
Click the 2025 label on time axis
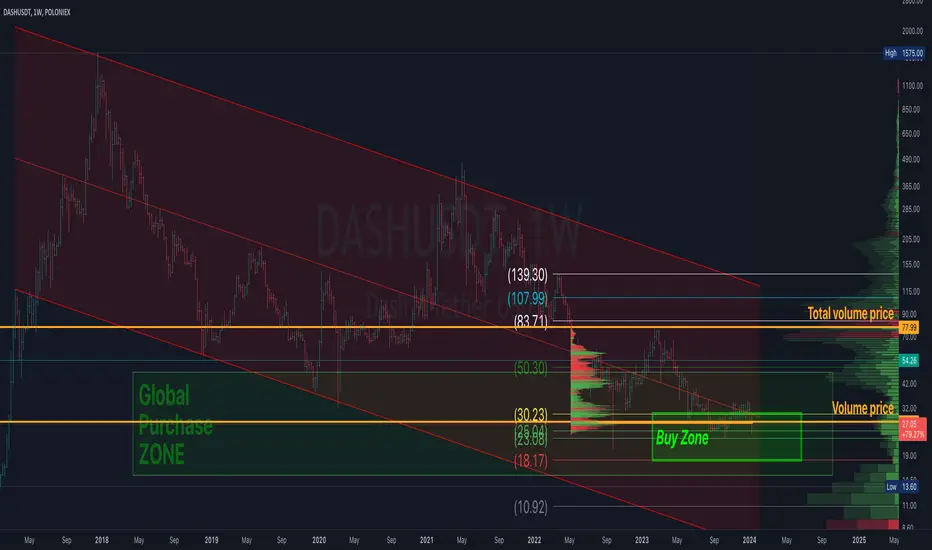pos(859,540)
